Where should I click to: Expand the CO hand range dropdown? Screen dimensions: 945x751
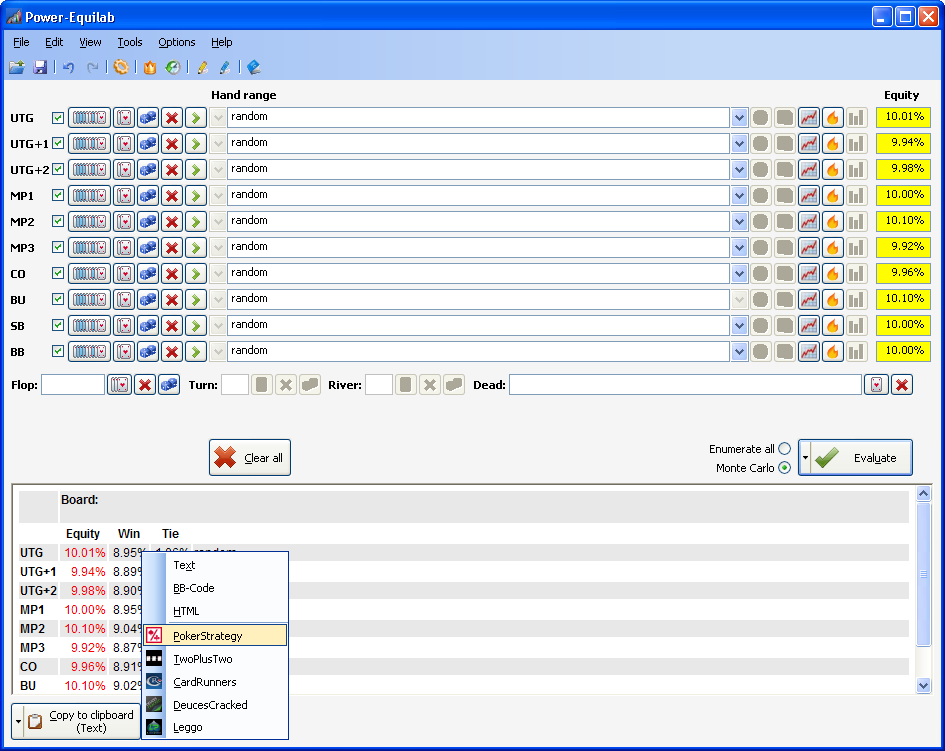click(x=739, y=273)
